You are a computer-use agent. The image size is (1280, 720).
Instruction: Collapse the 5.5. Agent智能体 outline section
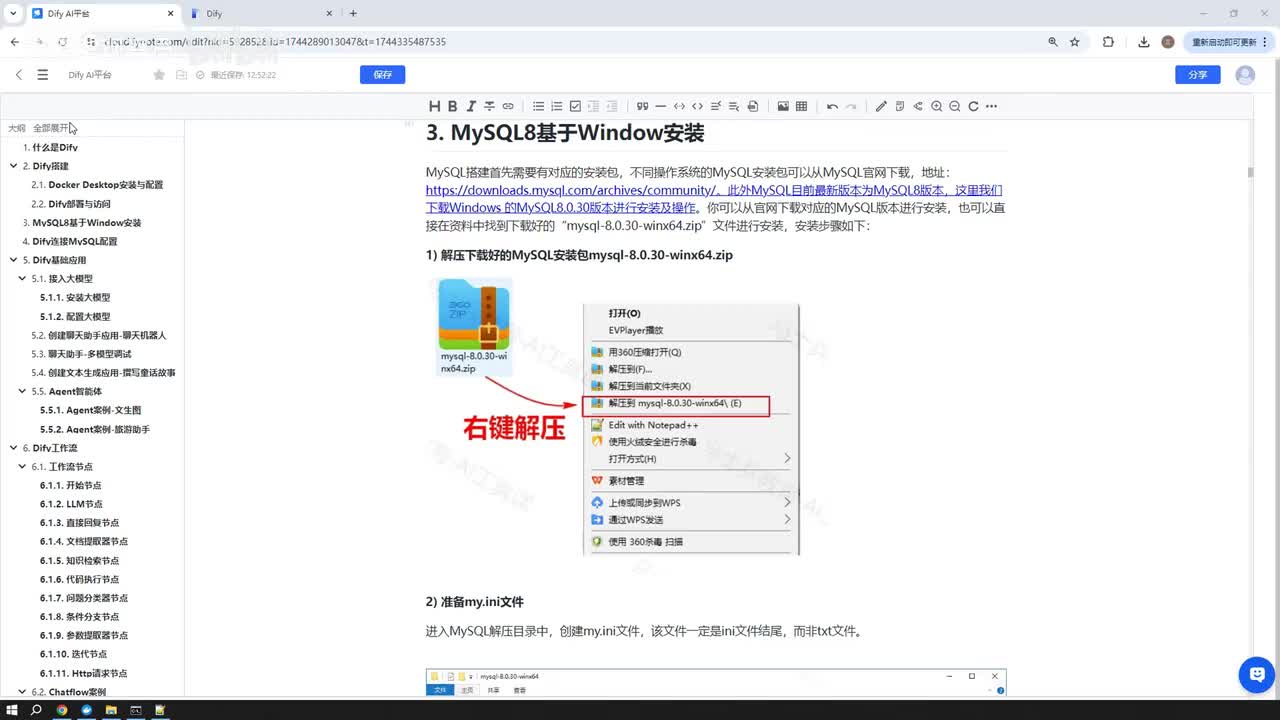(x=23, y=391)
